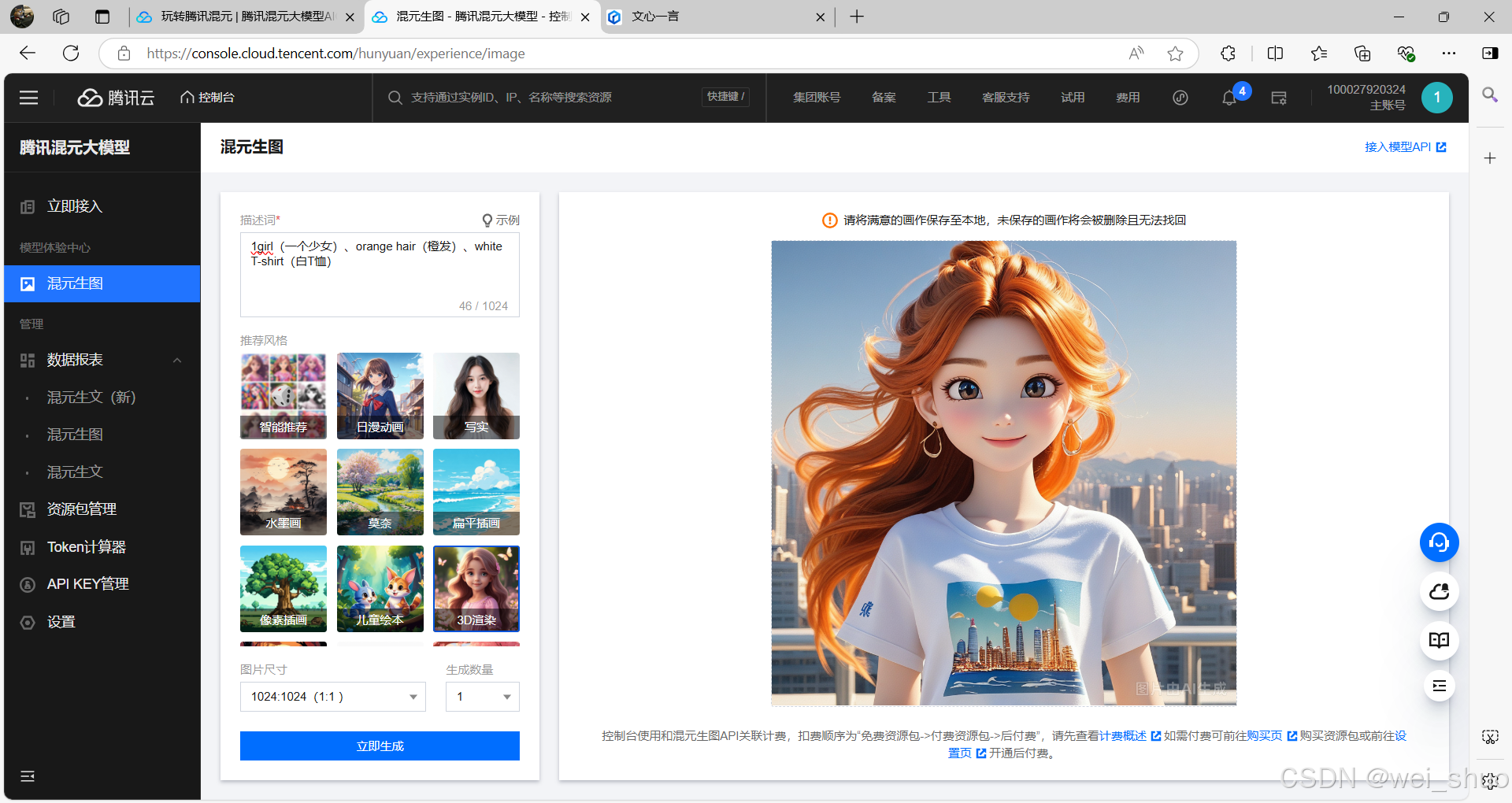Open the 生成数量 dropdown
Viewport: 1512px width, 803px height.
(x=483, y=697)
